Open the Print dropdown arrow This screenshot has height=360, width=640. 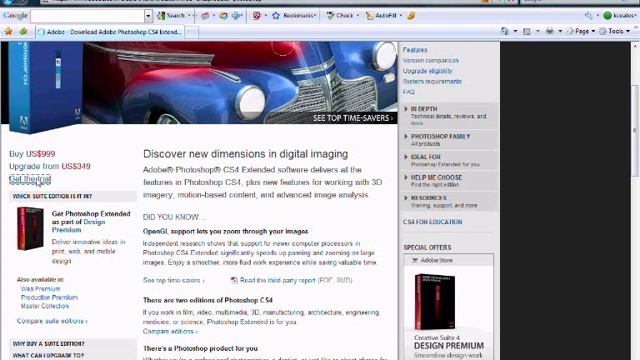point(560,31)
